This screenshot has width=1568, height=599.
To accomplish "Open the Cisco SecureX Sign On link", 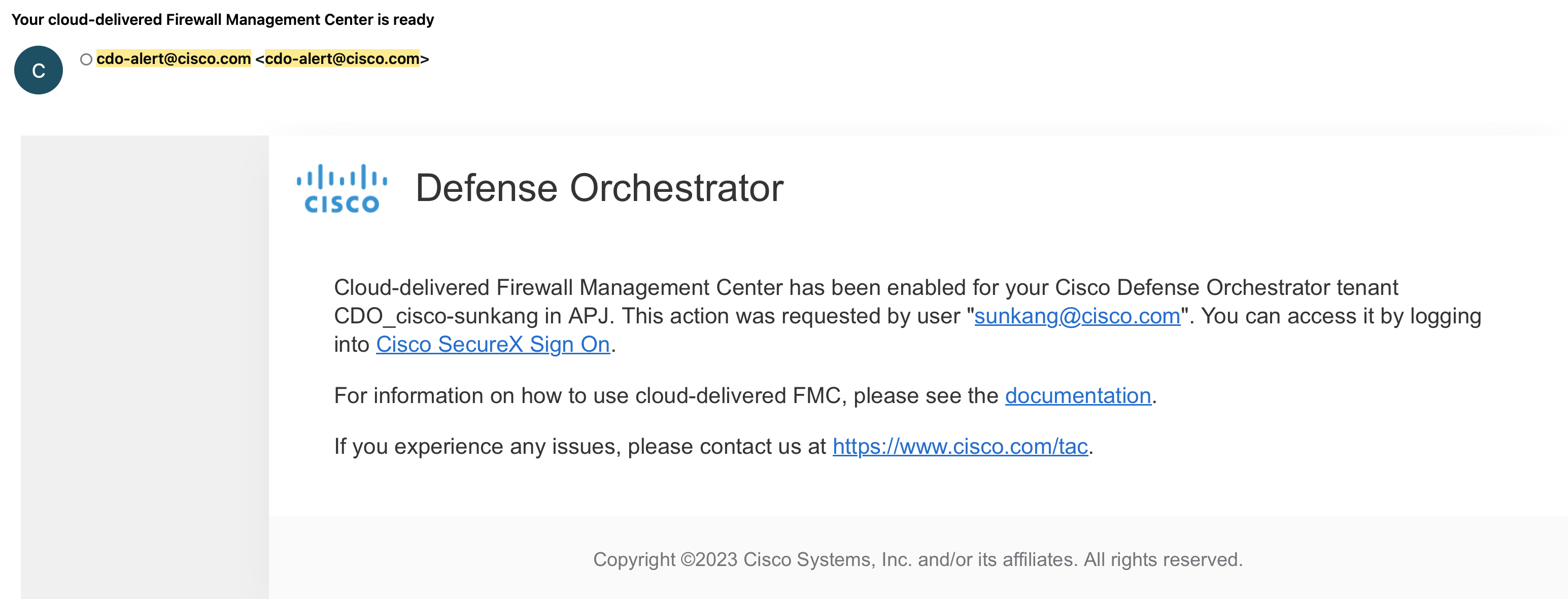I will point(492,345).
